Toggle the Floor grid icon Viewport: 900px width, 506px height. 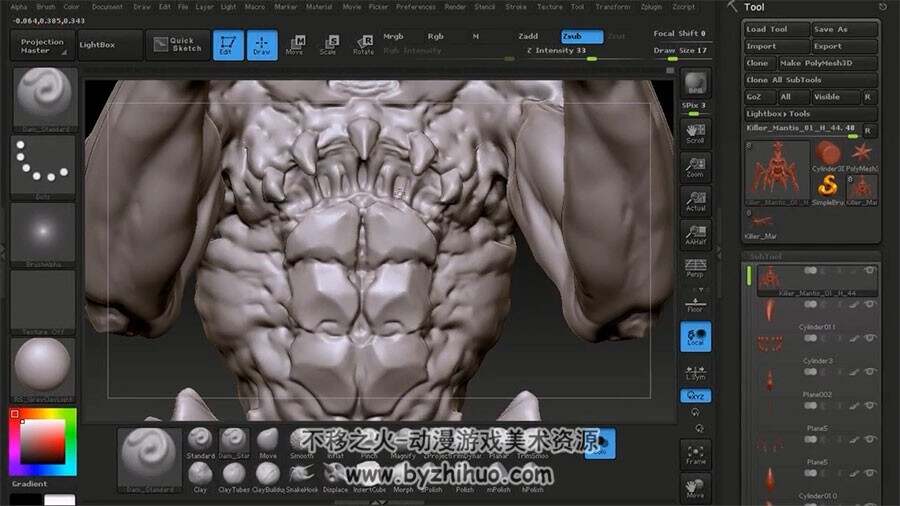click(695, 303)
